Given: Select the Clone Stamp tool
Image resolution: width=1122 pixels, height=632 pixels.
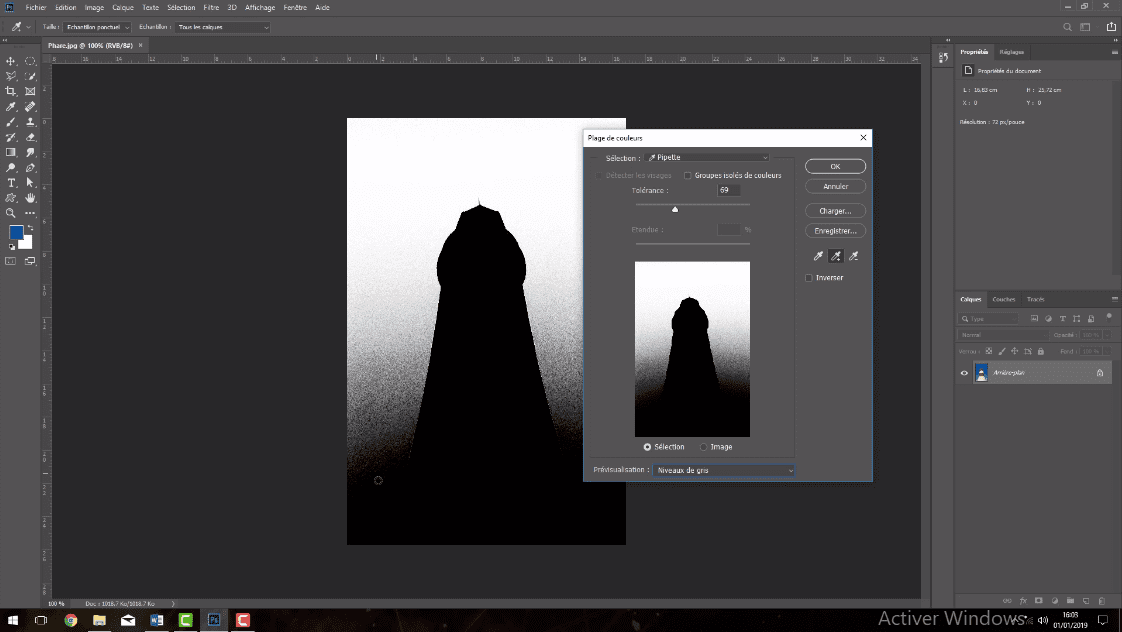Looking at the screenshot, I should [x=30, y=122].
